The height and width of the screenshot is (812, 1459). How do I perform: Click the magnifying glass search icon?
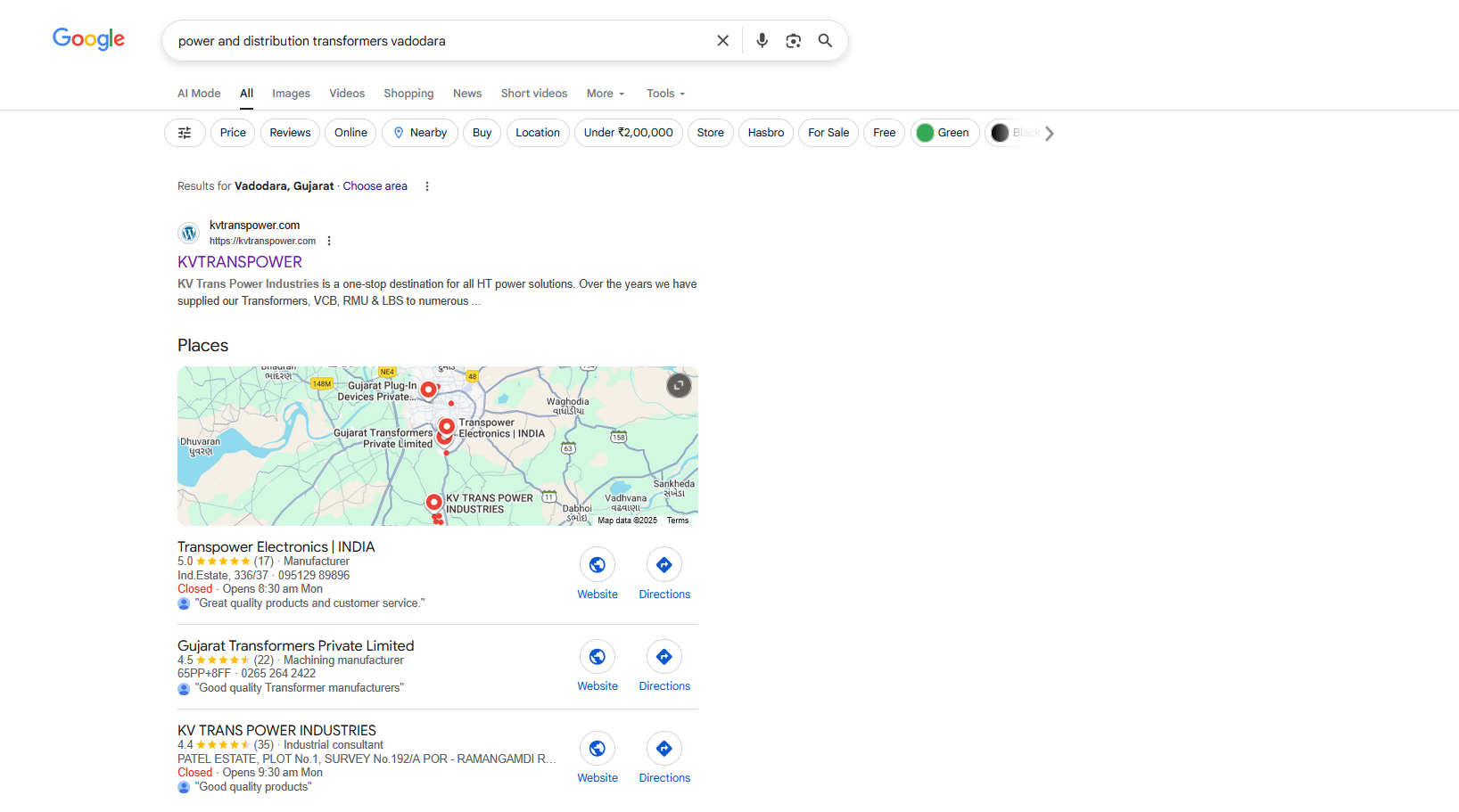tap(825, 41)
